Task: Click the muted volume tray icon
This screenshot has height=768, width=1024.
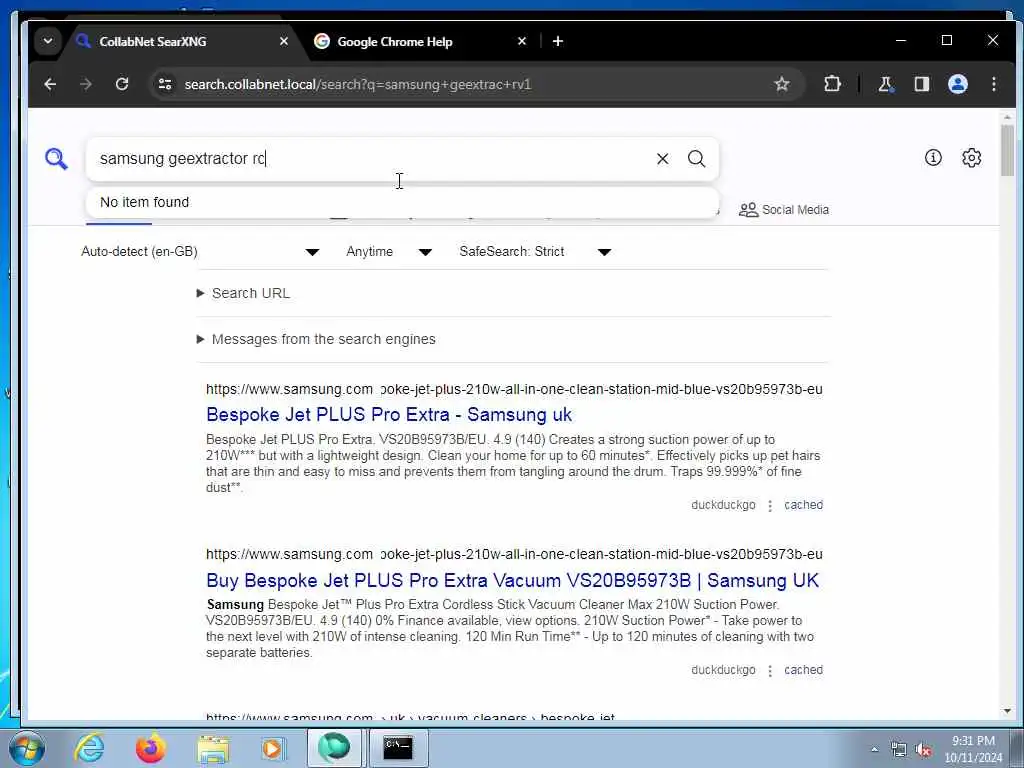Action: (x=923, y=750)
